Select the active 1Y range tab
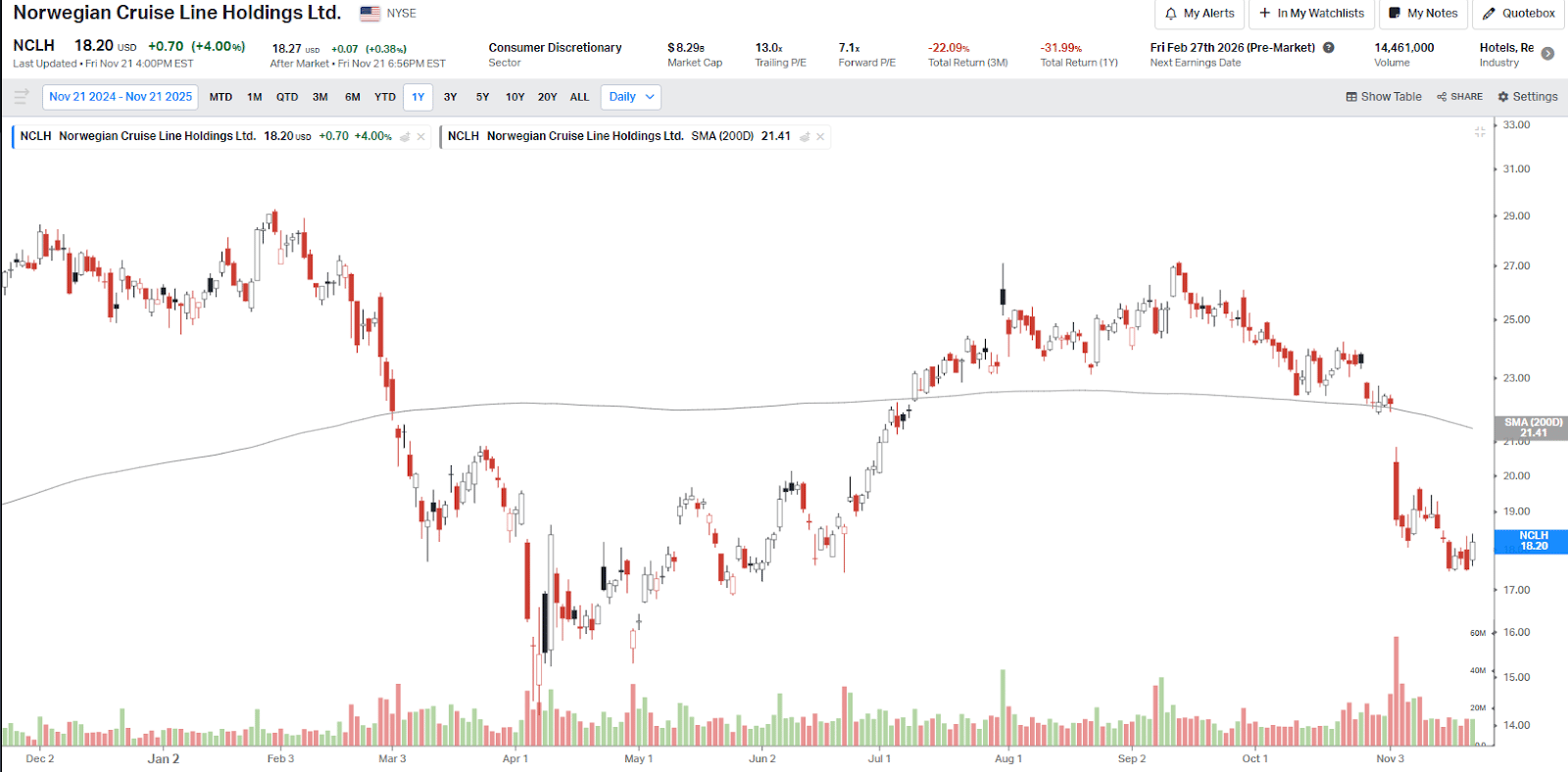This screenshot has height=772, width=1568. [418, 97]
